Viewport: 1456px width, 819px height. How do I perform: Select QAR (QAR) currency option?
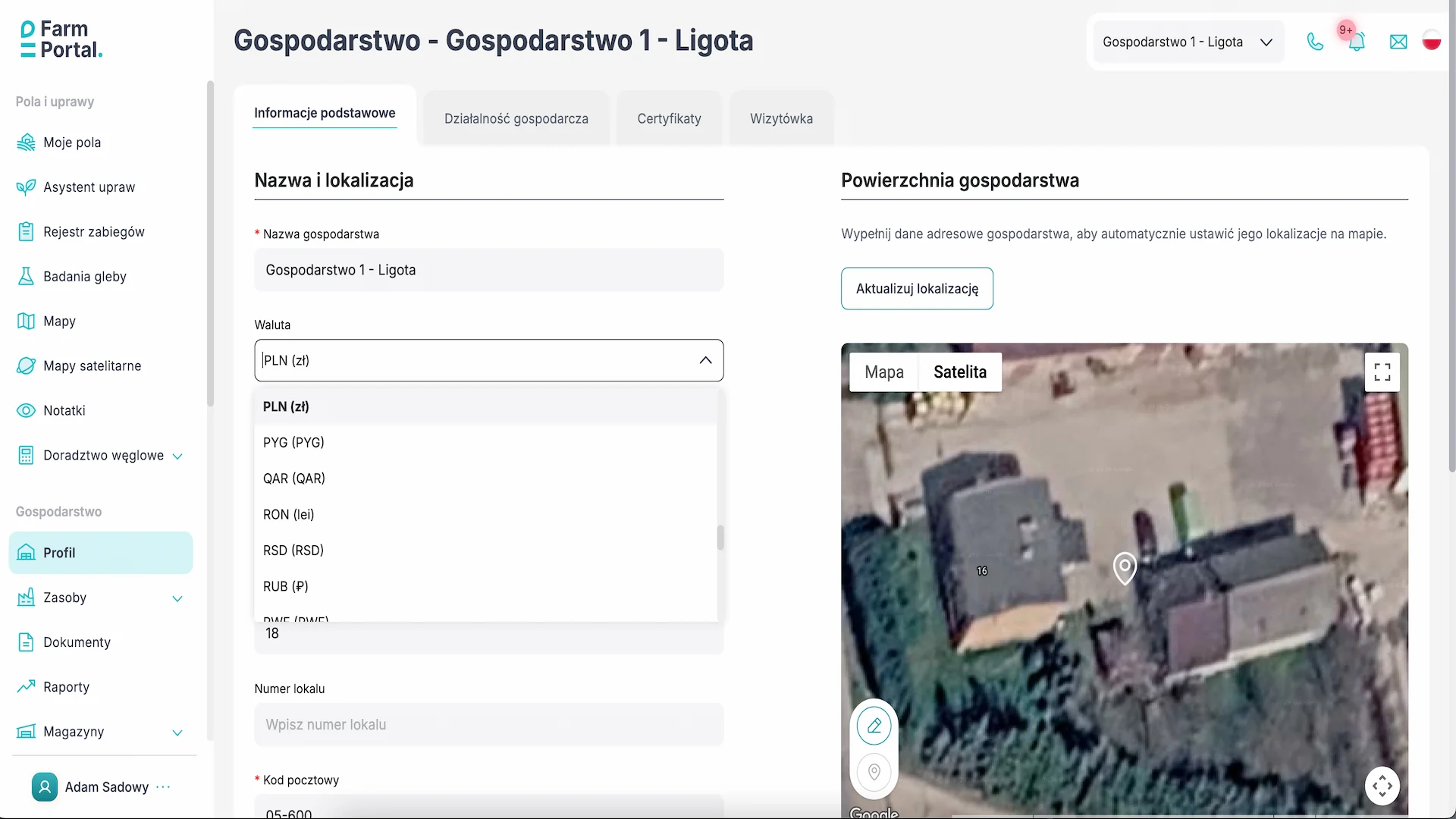tap(485, 479)
